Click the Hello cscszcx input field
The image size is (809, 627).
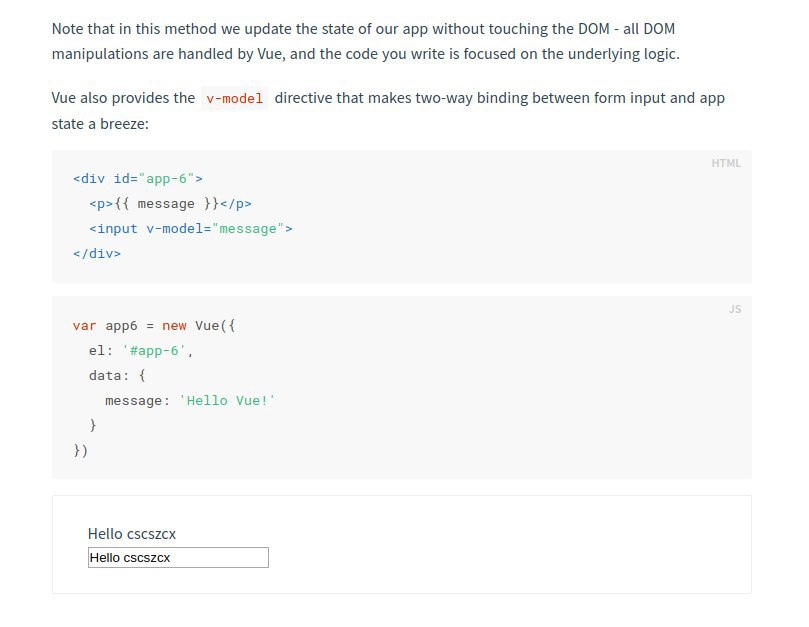(x=178, y=557)
